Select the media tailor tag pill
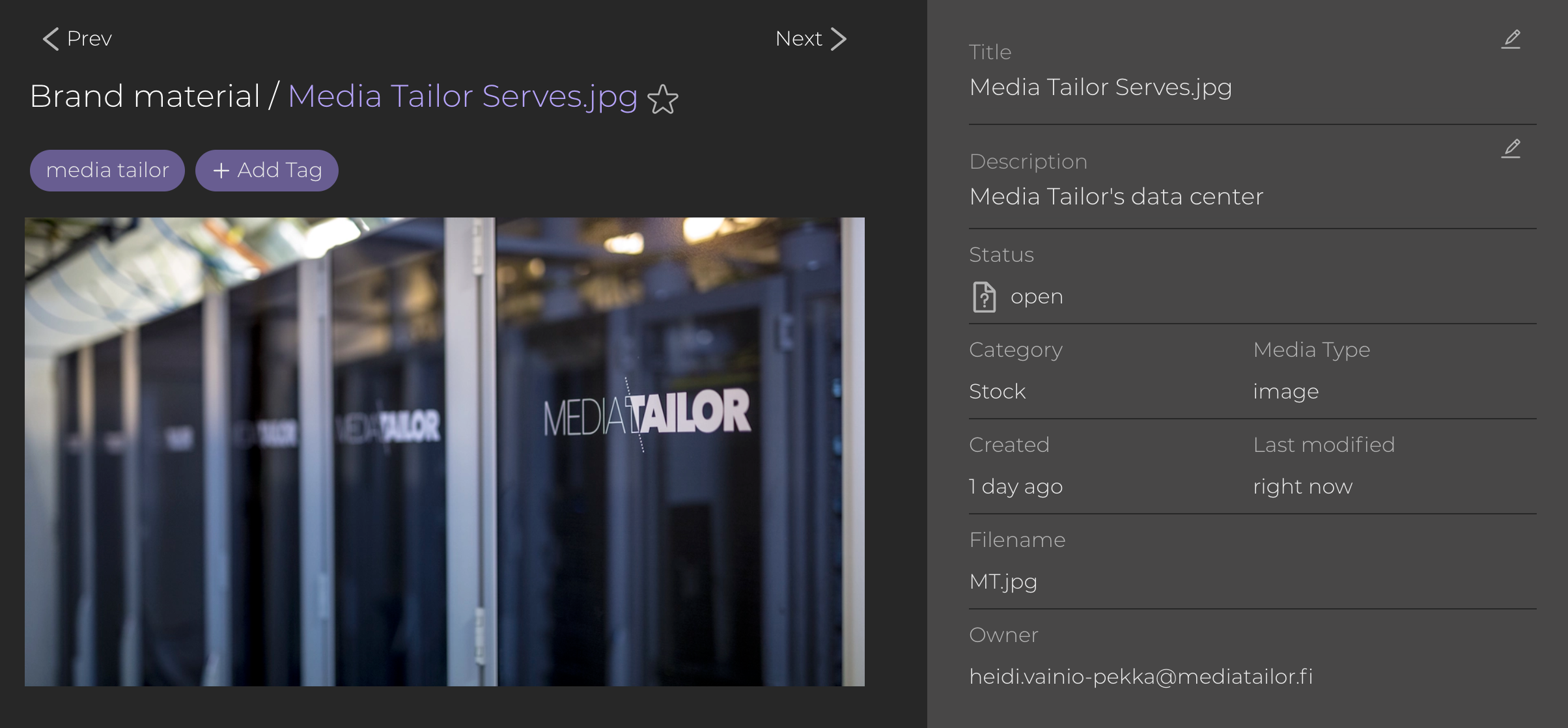This screenshot has height=728, width=1568. point(107,171)
